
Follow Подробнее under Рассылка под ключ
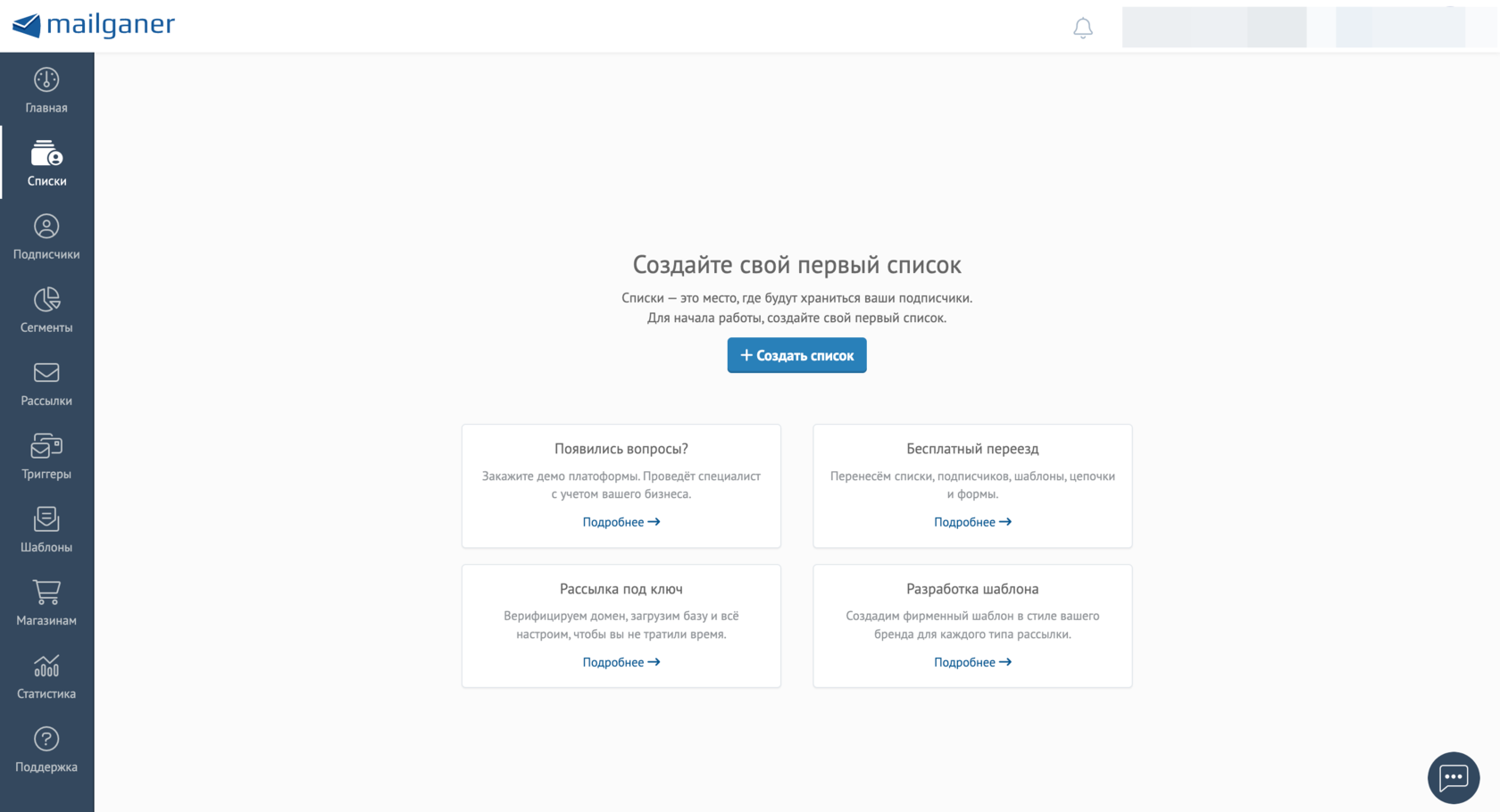coord(621,662)
